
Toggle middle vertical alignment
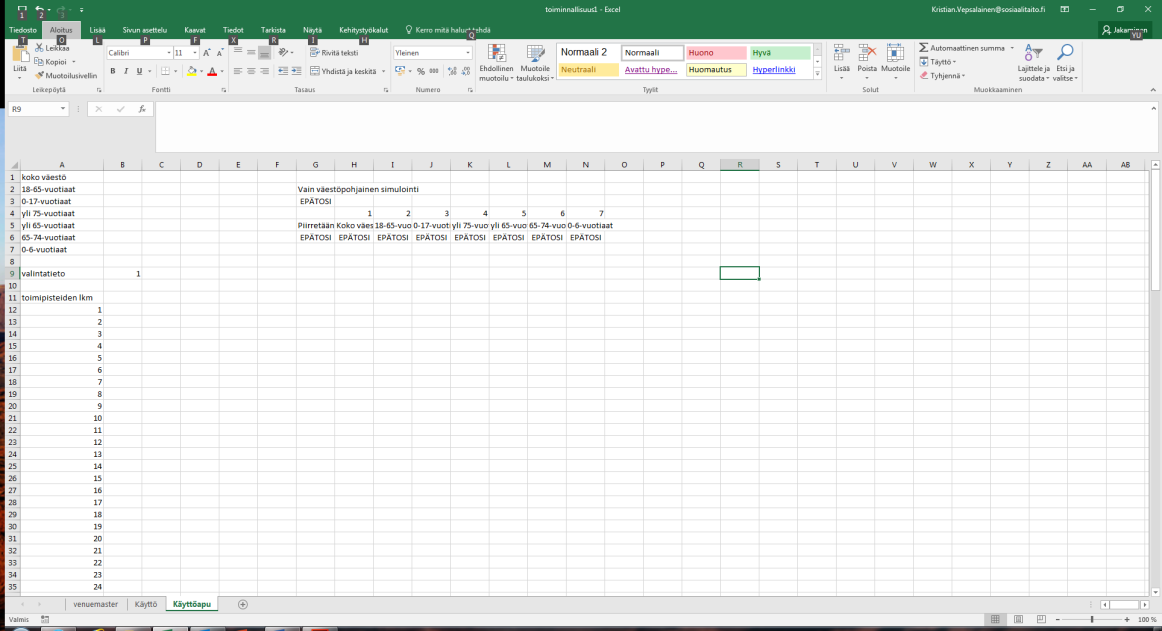251,53
